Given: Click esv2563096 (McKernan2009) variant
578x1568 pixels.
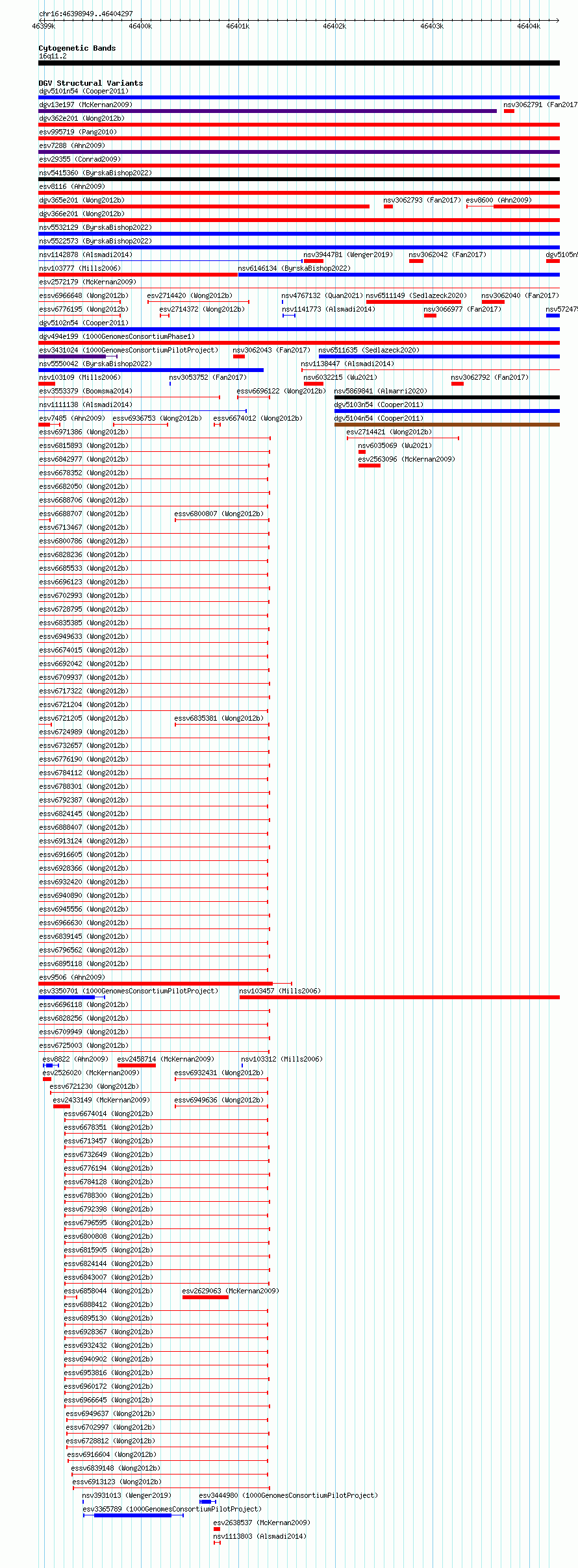Looking at the screenshot, I should click(x=370, y=466).
